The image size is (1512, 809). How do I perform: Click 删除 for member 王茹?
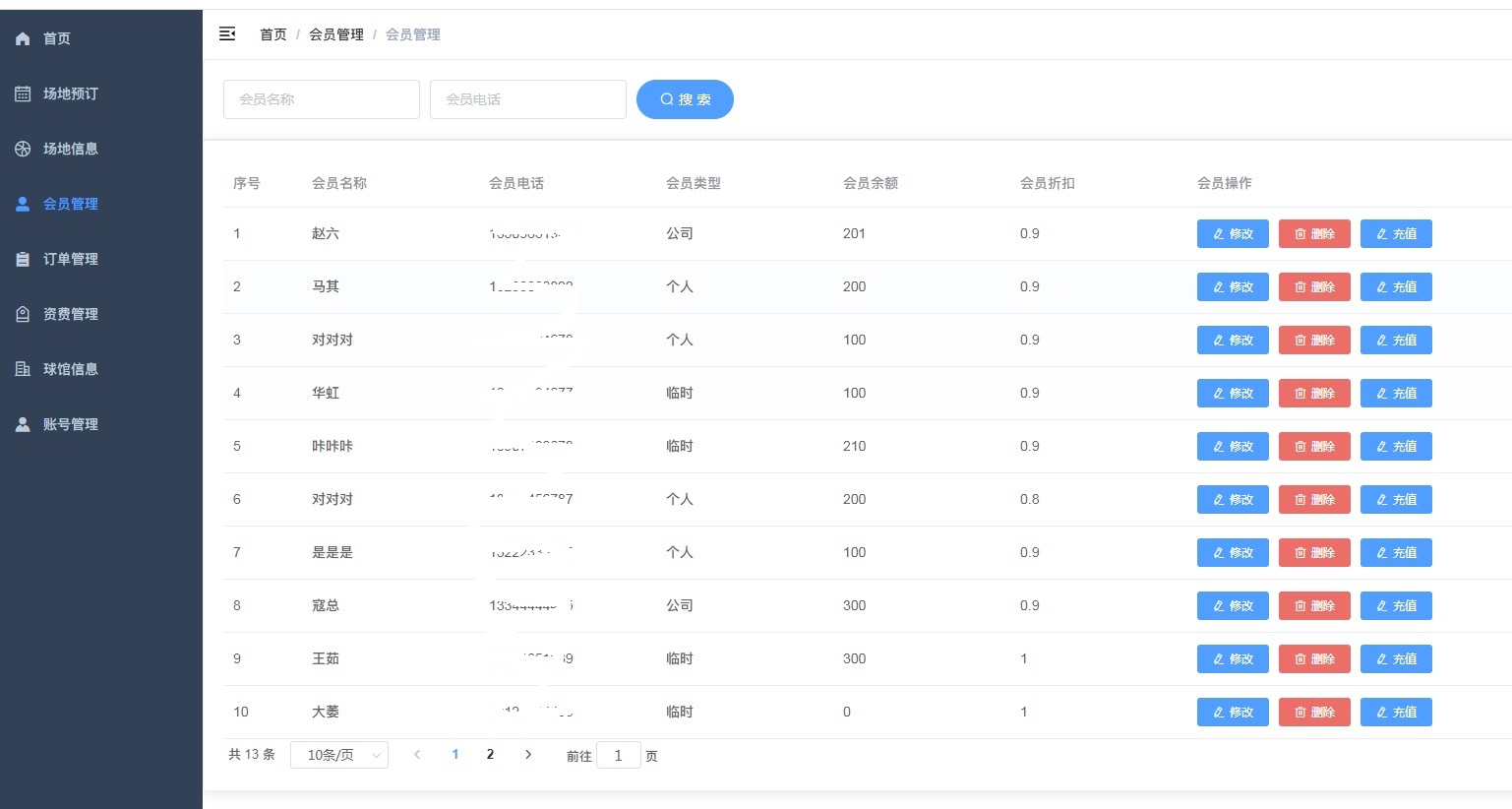[1314, 658]
